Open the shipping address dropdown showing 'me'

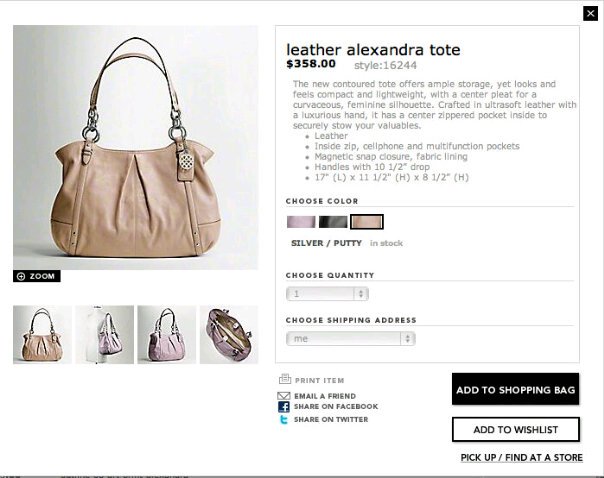pos(351,339)
